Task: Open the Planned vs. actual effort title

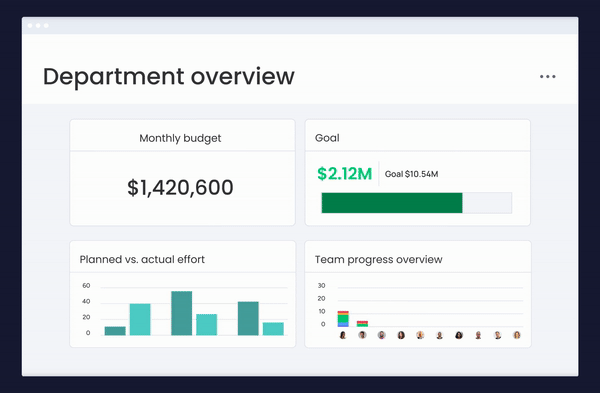Action: coord(142,259)
